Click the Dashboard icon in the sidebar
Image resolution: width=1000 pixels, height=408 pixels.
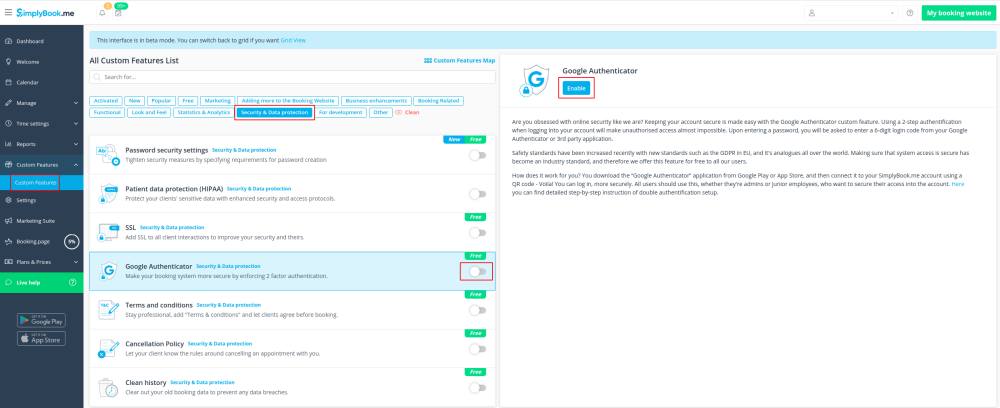[8, 41]
